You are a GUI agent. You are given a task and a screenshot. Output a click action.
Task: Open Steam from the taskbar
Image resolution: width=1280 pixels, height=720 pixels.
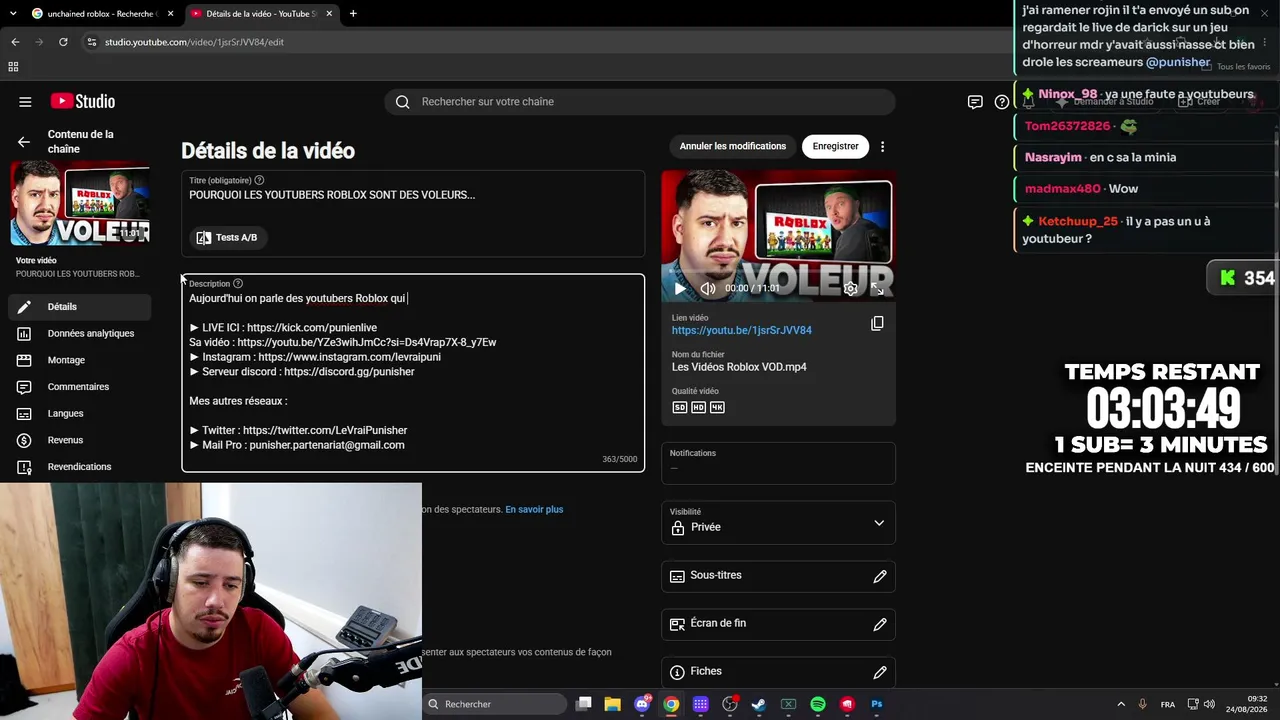pyautogui.click(x=759, y=704)
